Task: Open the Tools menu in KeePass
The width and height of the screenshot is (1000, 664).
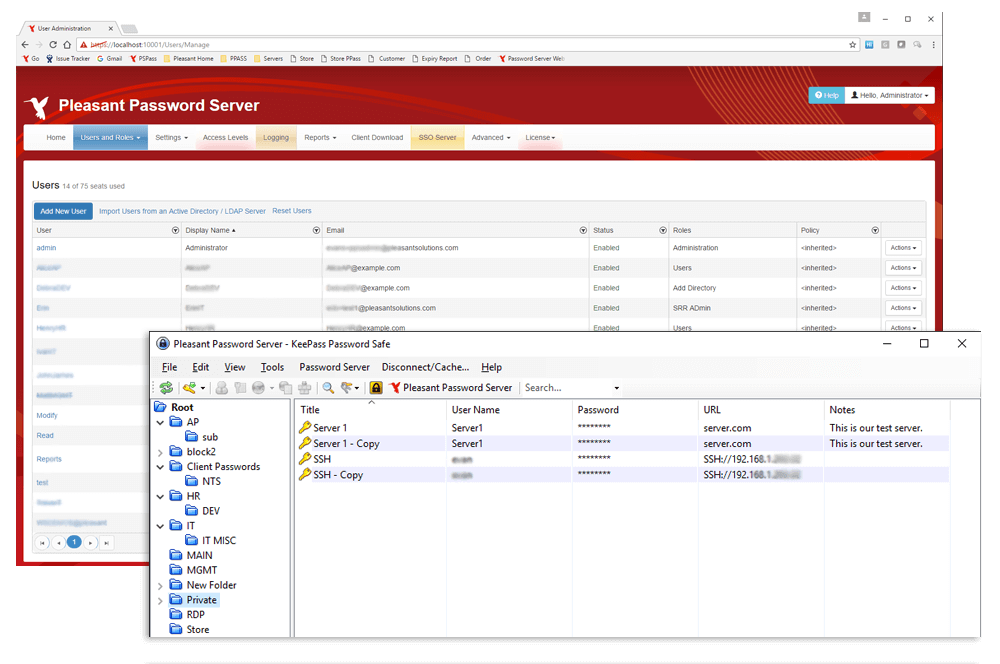Action: [272, 367]
